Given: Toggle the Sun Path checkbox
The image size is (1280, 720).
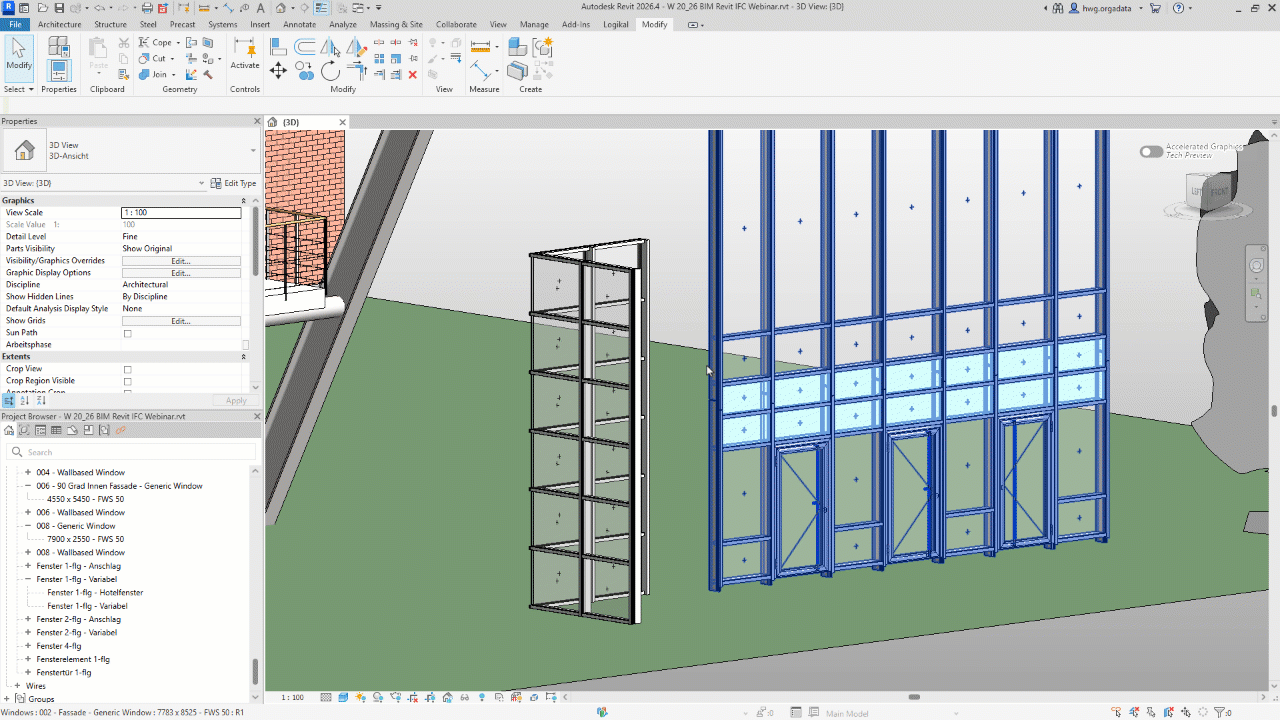Looking at the screenshot, I should pos(127,333).
